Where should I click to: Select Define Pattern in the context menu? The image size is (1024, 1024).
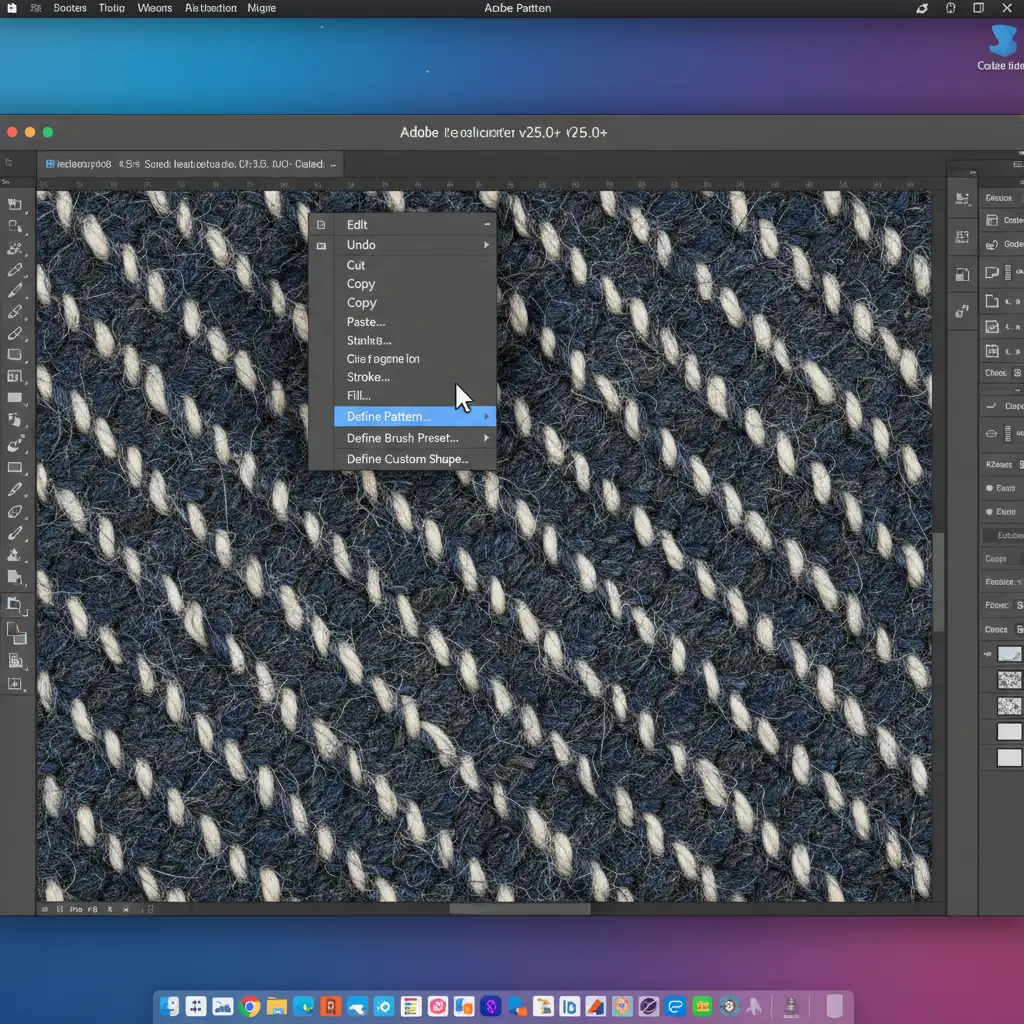tap(388, 416)
